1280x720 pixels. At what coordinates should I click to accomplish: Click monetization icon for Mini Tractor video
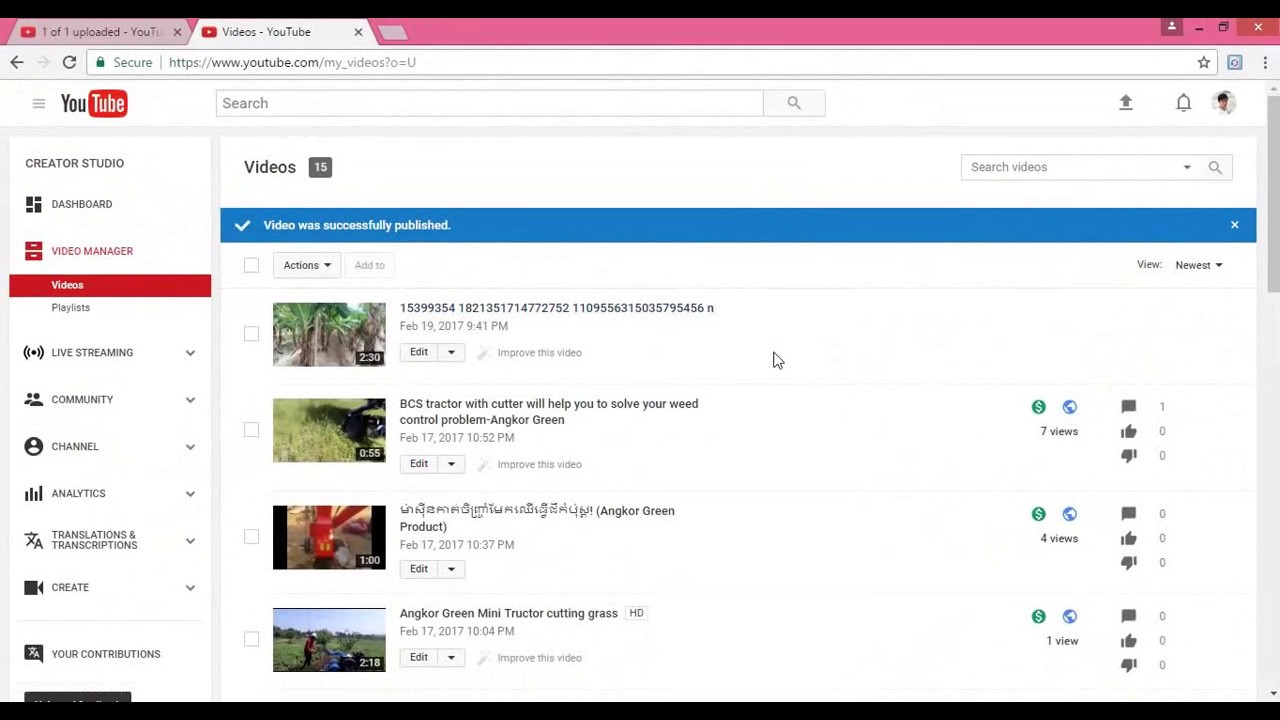click(x=1039, y=616)
